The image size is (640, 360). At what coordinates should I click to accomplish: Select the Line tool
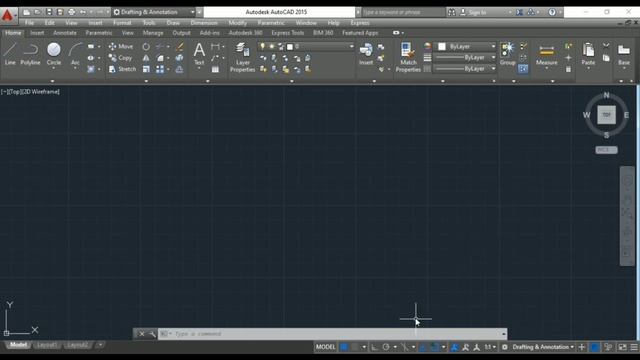(x=10, y=54)
